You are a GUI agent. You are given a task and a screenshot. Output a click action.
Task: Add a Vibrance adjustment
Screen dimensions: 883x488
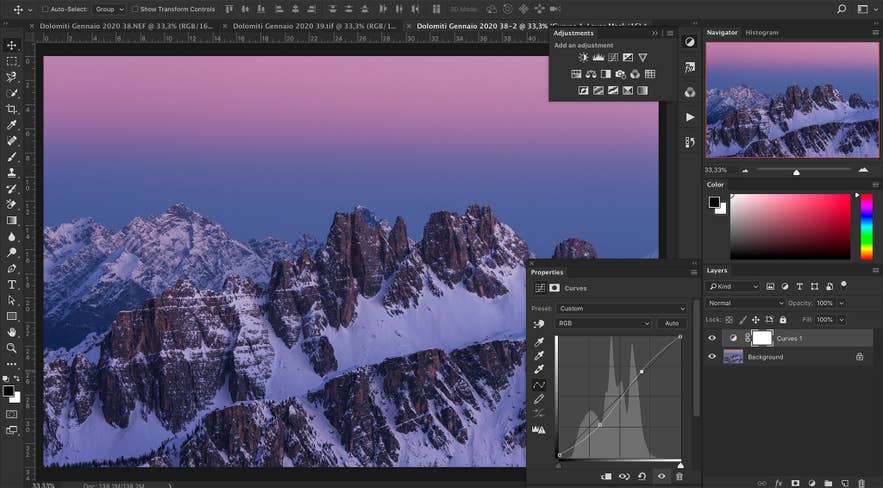[x=643, y=57]
